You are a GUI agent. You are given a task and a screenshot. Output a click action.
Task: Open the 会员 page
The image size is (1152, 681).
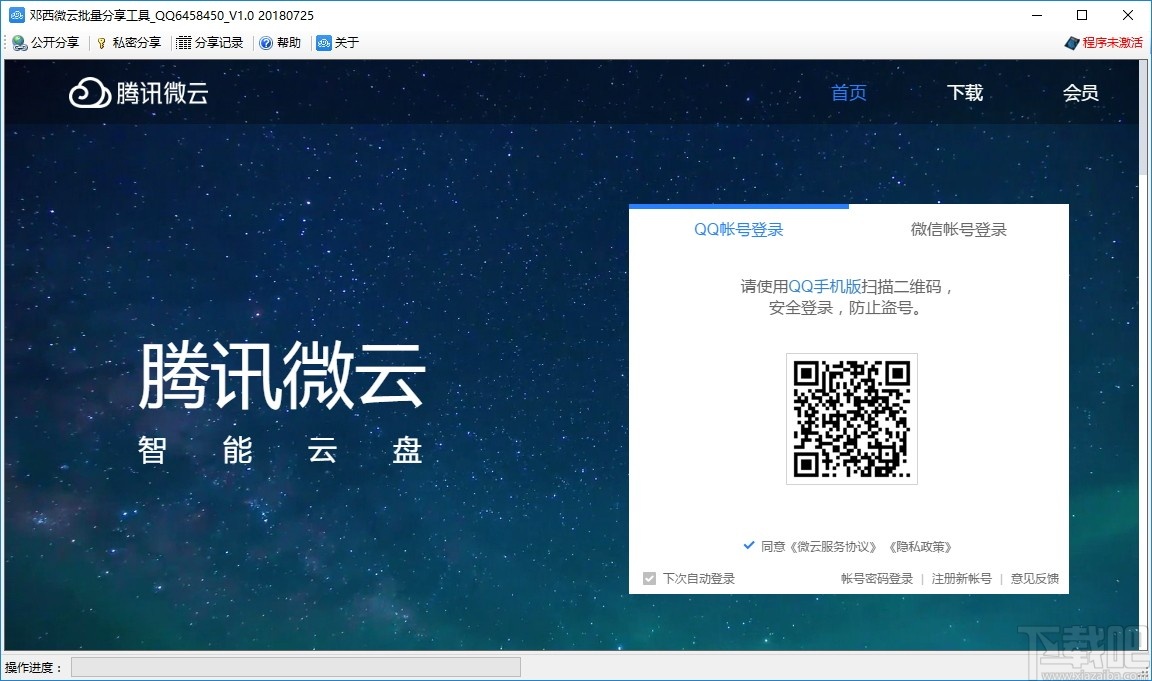pyautogui.click(x=1081, y=93)
